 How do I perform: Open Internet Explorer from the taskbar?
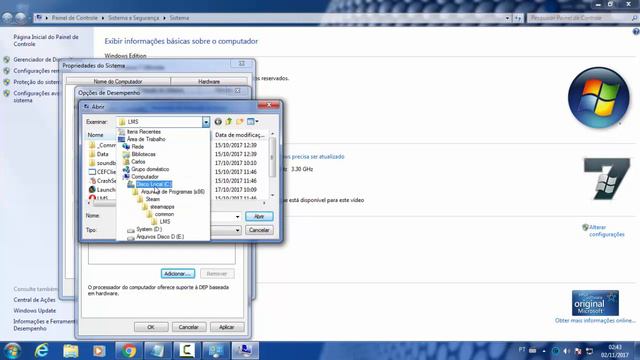tap(41, 351)
